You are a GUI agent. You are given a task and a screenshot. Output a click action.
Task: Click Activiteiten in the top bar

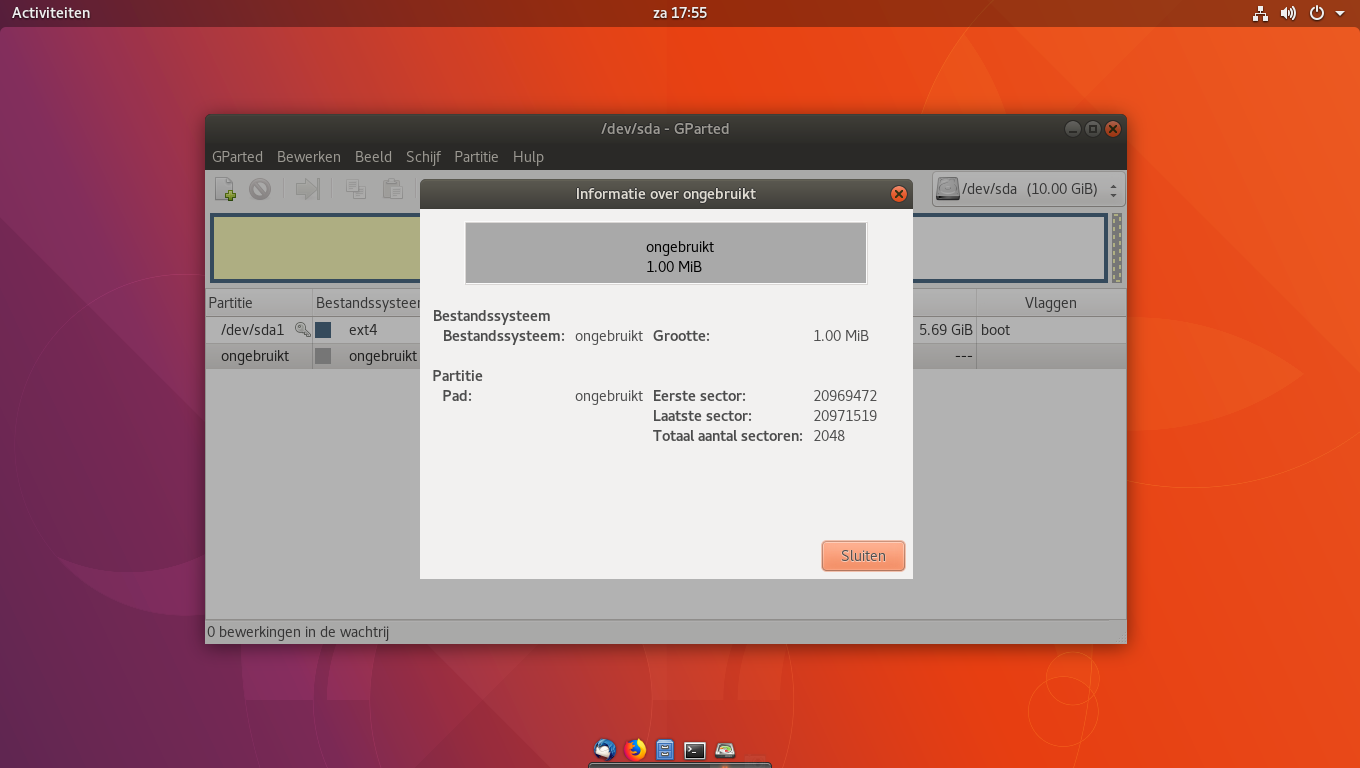click(51, 13)
